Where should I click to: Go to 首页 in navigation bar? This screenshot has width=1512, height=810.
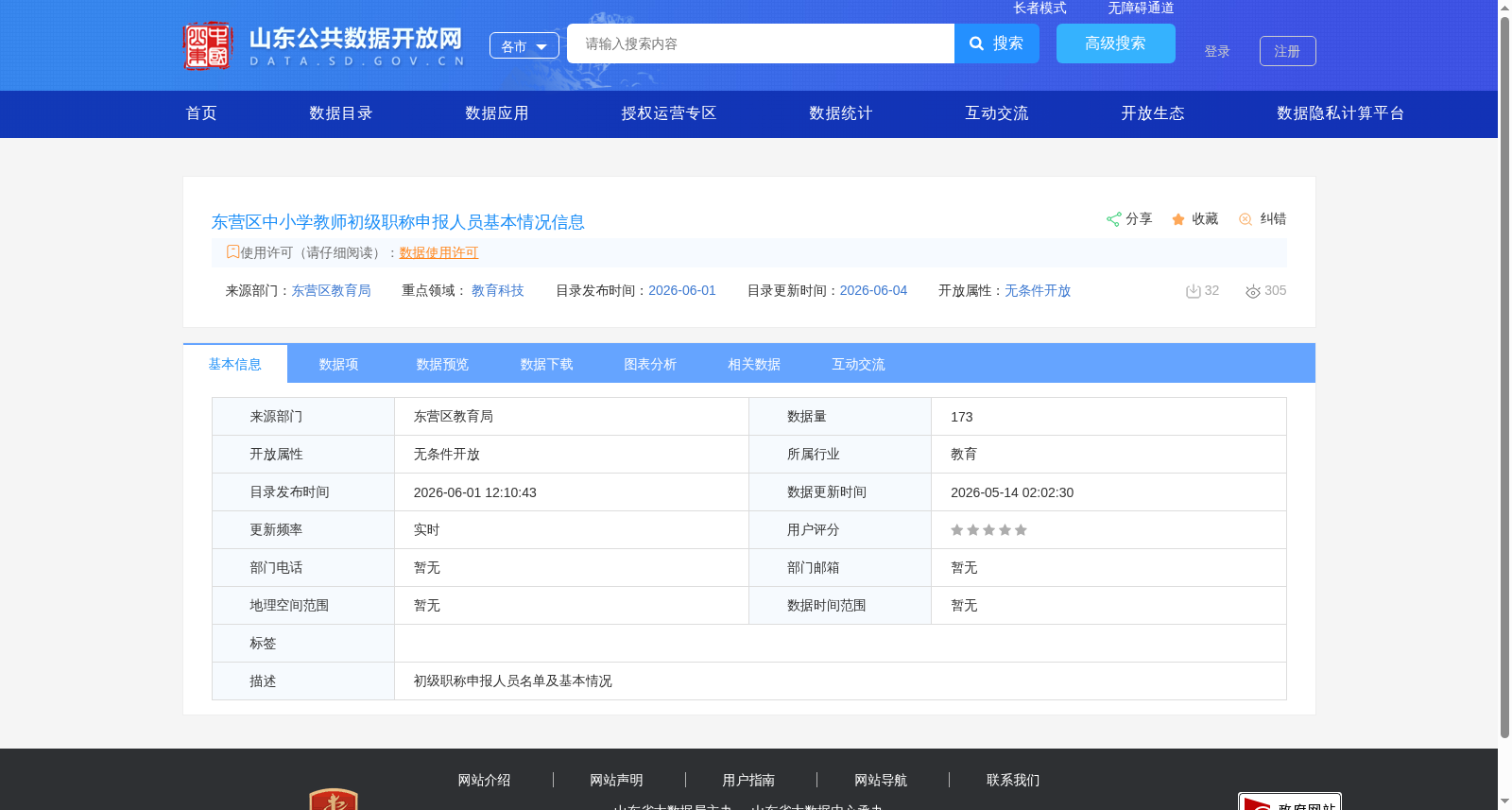pos(201,113)
